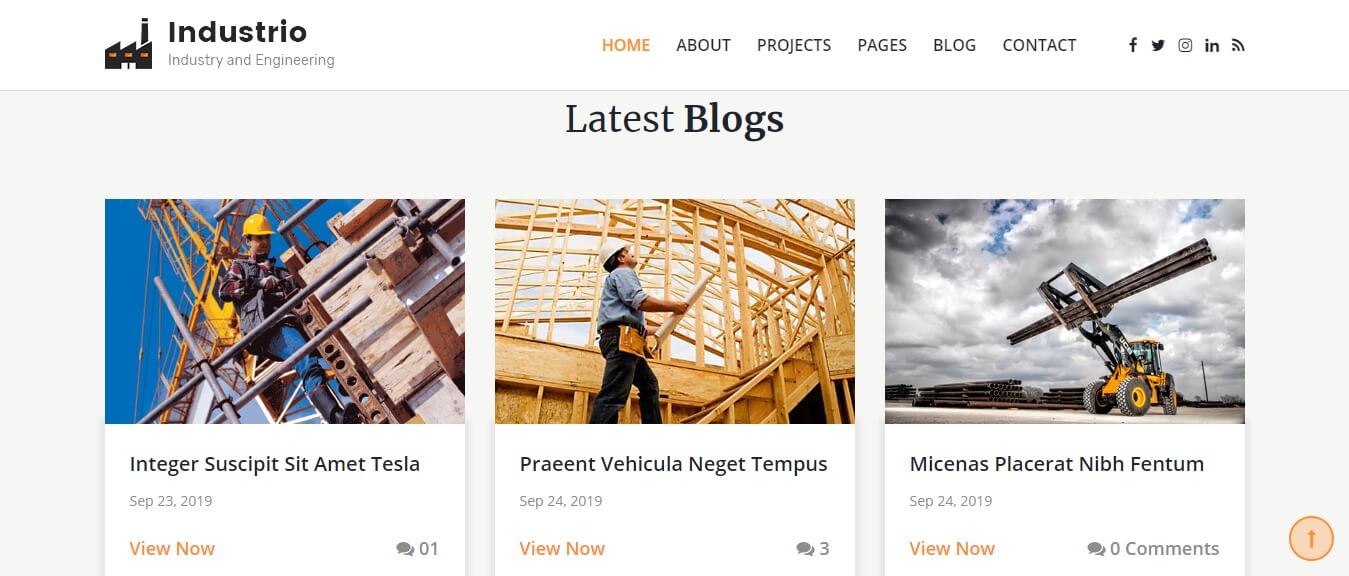Open the LinkedIn social icon
This screenshot has width=1349, height=576.
click(1212, 45)
